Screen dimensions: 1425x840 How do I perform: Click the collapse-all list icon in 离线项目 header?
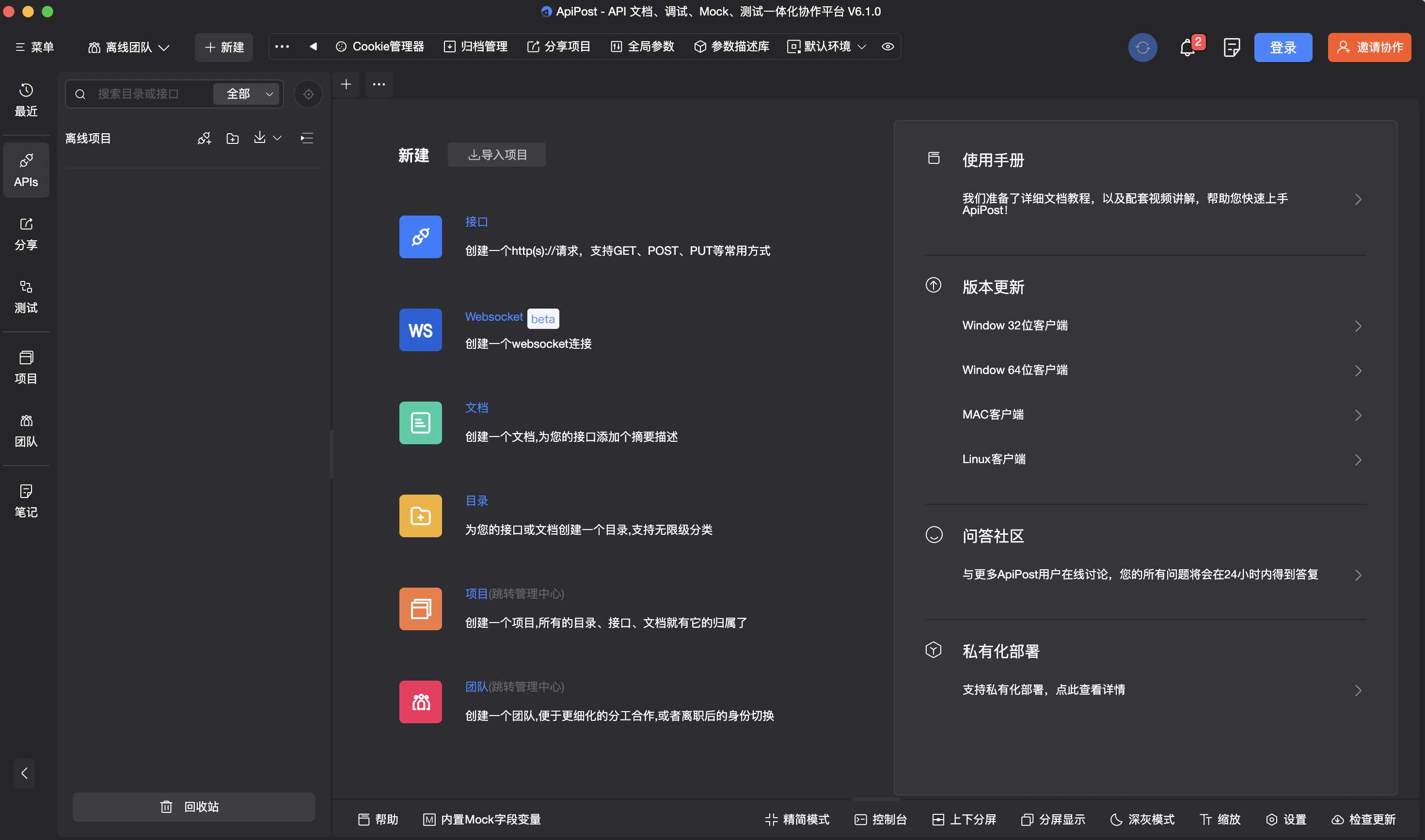point(307,138)
